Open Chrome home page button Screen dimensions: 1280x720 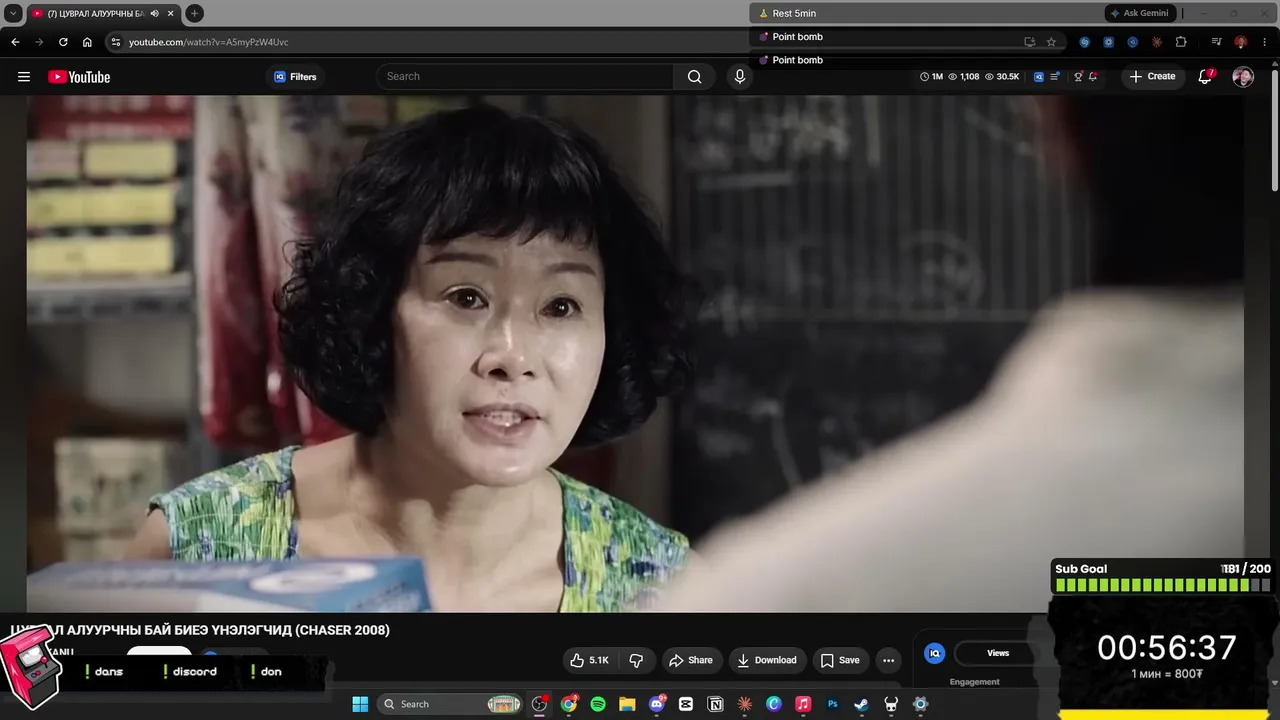[87, 42]
